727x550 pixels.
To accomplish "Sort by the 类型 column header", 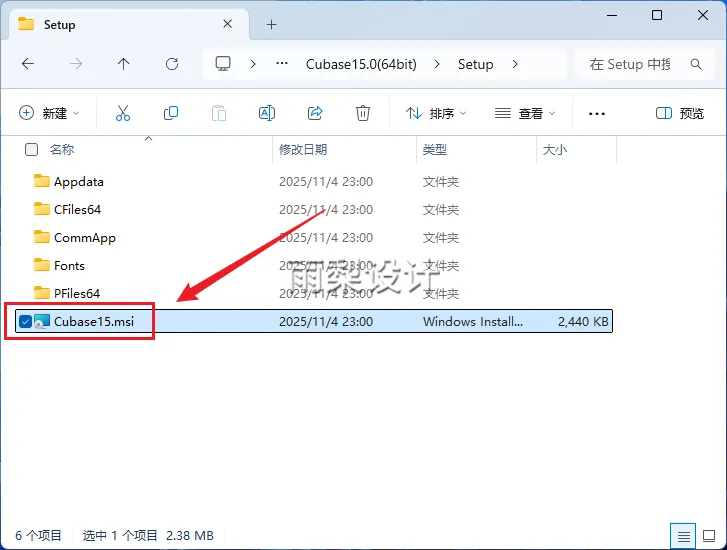I will click(435, 150).
